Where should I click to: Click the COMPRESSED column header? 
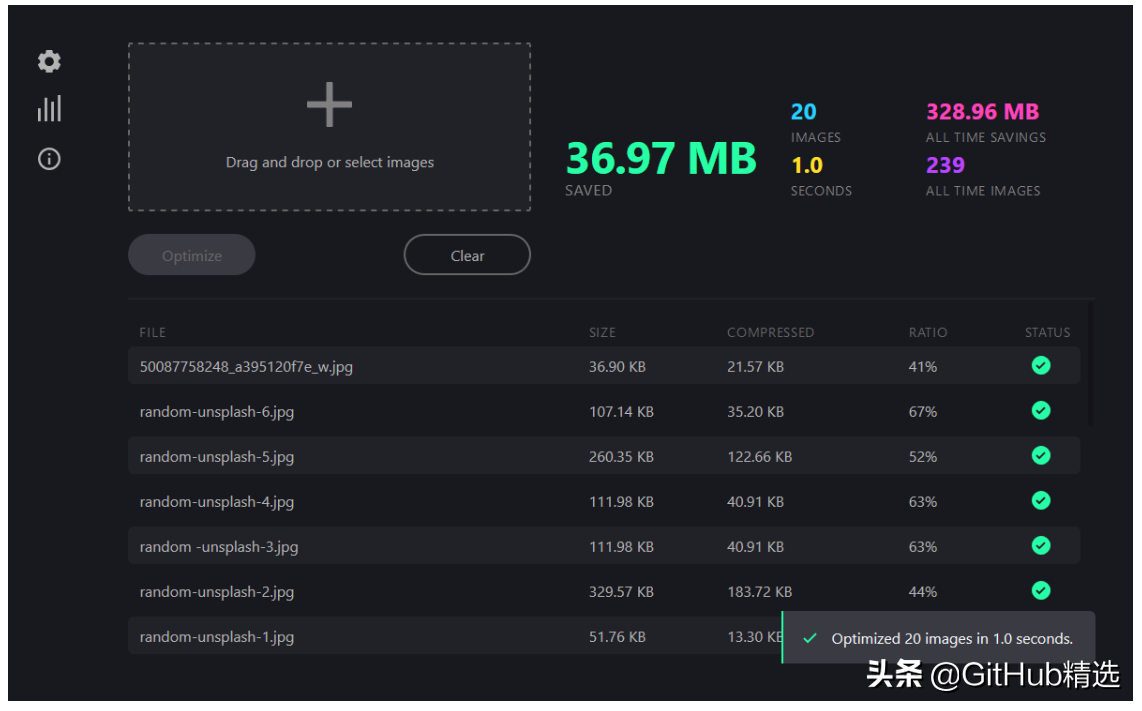(x=771, y=332)
